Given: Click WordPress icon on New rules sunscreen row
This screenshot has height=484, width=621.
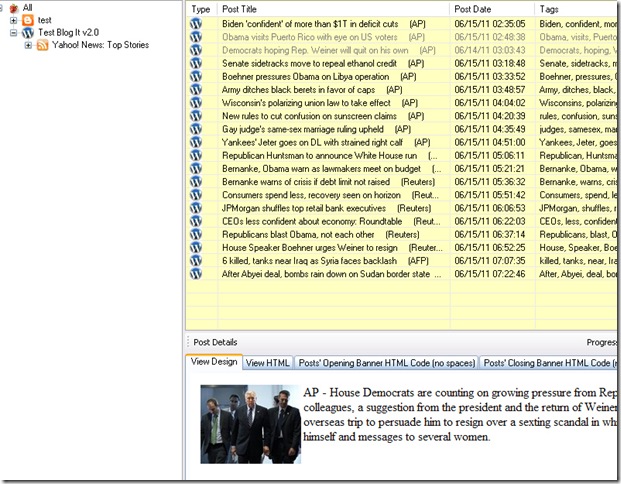Looking at the screenshot, I should tap(196, 116).
